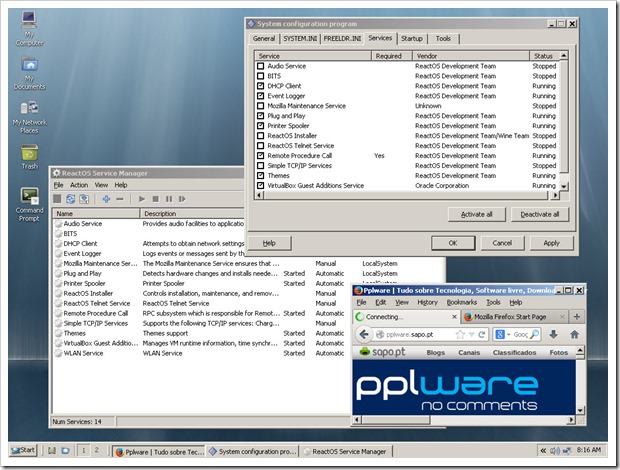
Task: Check Mozilla Maintenance Service checkbox
Action: point(261,106)
